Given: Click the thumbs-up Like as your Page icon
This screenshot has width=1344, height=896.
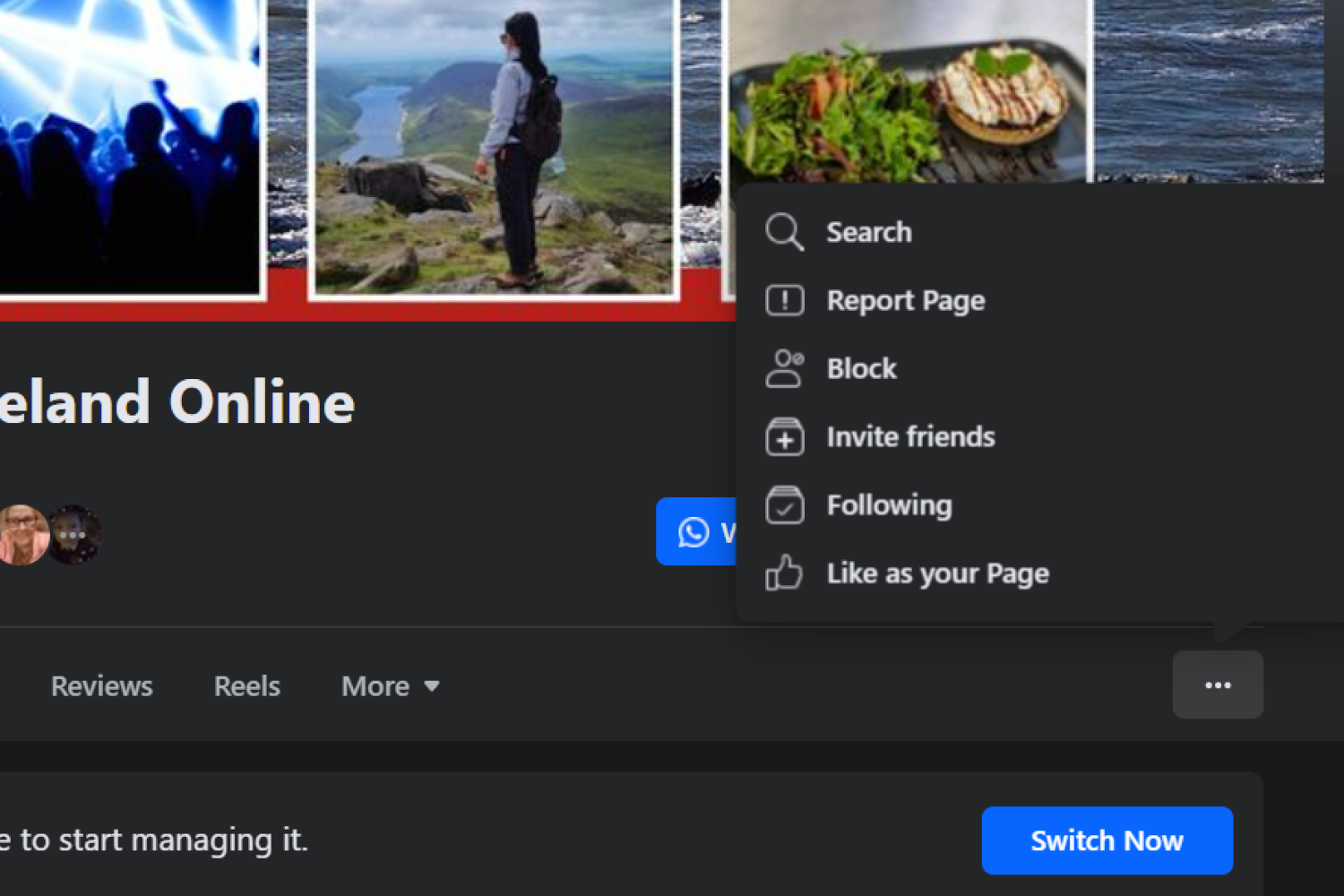Looking at the screenshot, I should (784, 573).
